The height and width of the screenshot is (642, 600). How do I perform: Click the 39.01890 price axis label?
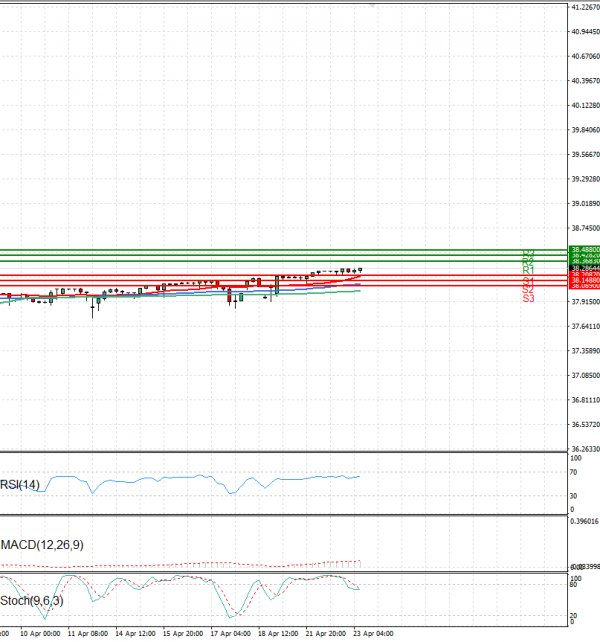tap(586, 203)
